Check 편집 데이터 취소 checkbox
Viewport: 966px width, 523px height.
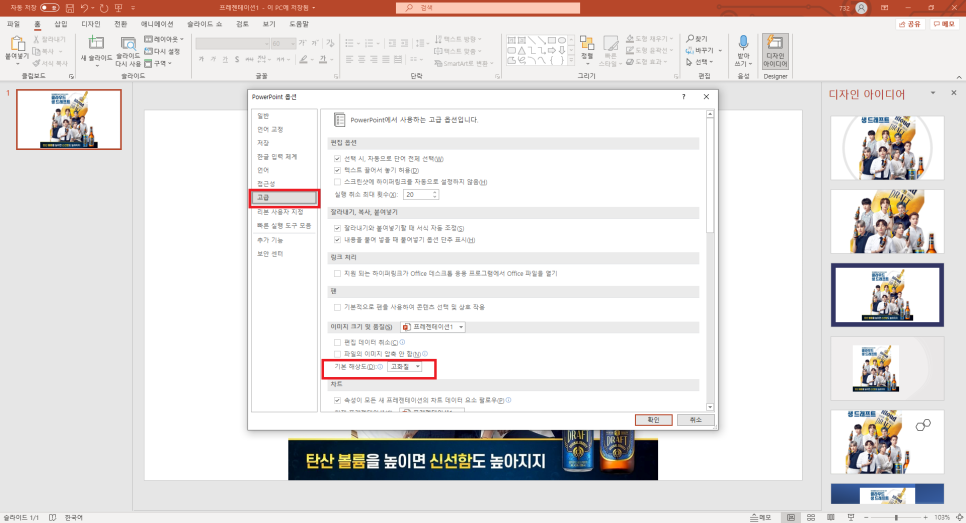(337, 342)
